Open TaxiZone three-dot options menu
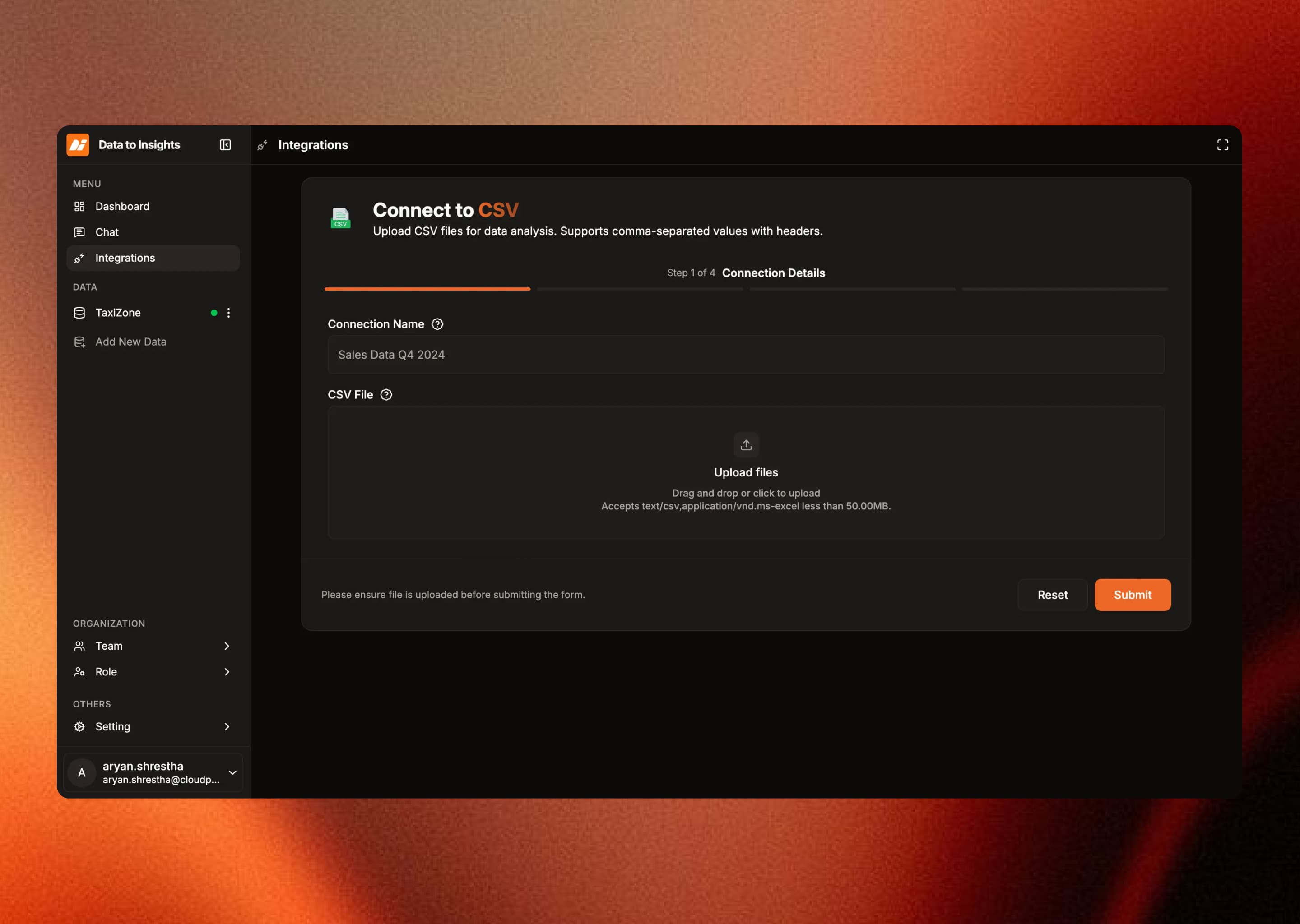This screenshot has width=1300, height=924. [x=229, y=313]
